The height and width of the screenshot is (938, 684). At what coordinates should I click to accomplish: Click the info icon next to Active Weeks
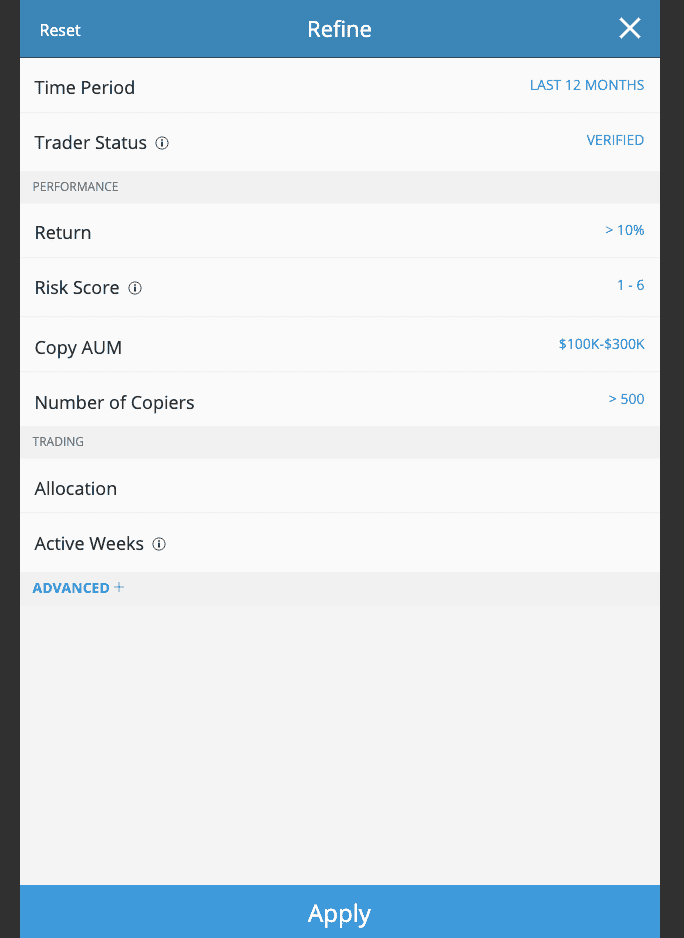(x=159, y=544)
